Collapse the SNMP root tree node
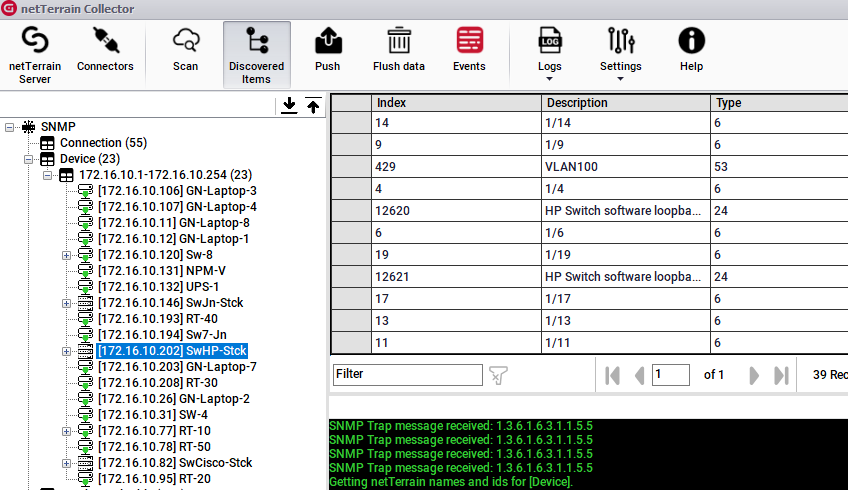The width and height of the screenshot is (848, 490). 11,127
